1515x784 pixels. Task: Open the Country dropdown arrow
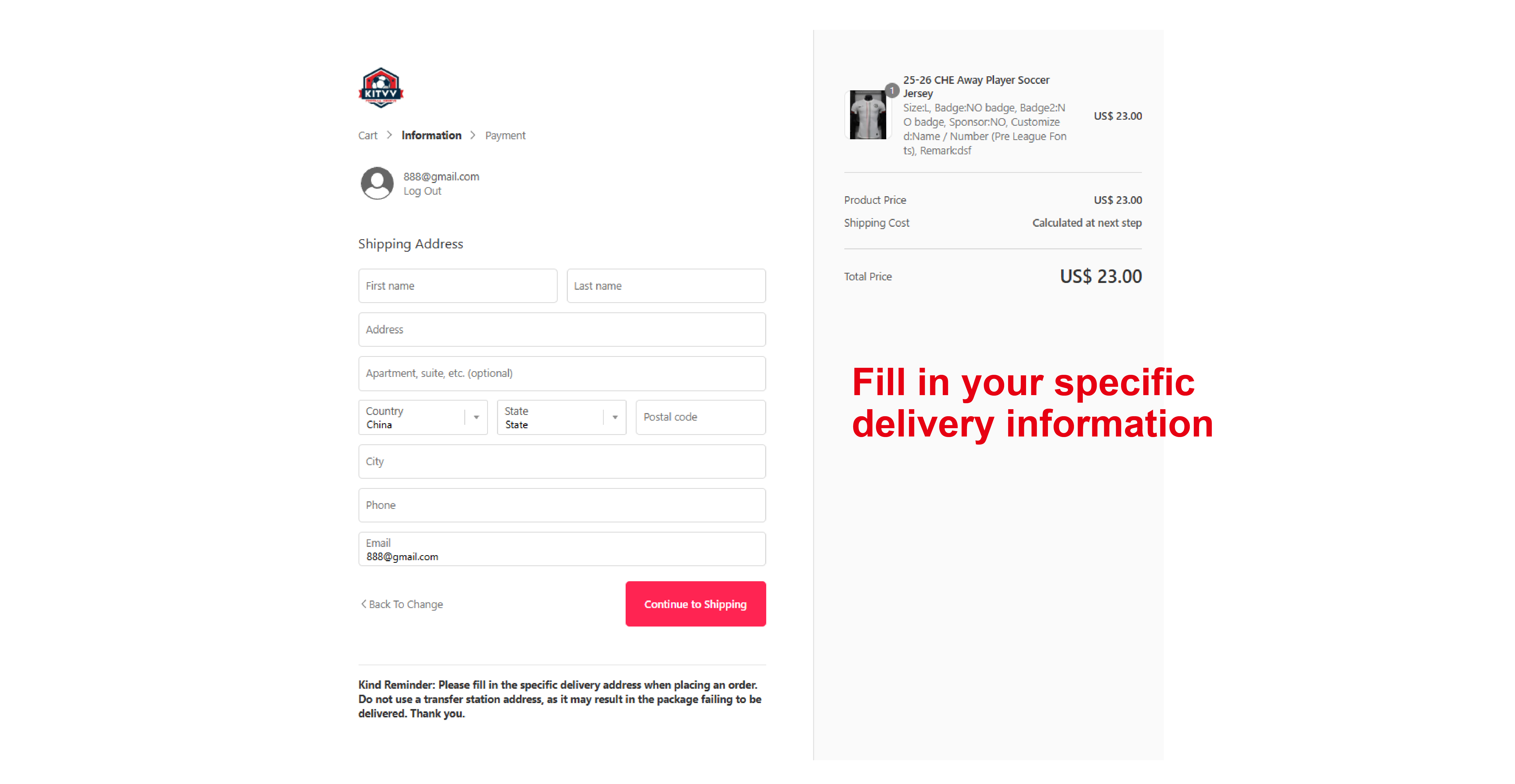[476, 418]
